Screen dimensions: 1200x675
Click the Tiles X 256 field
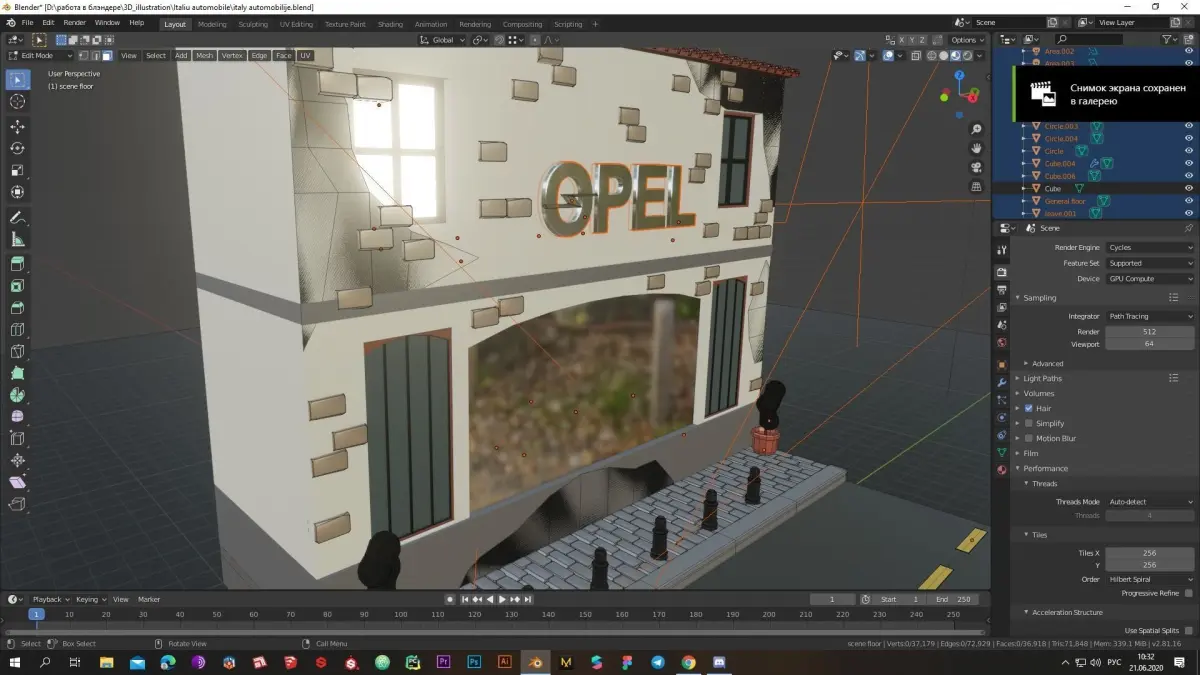coord(1150,553)
